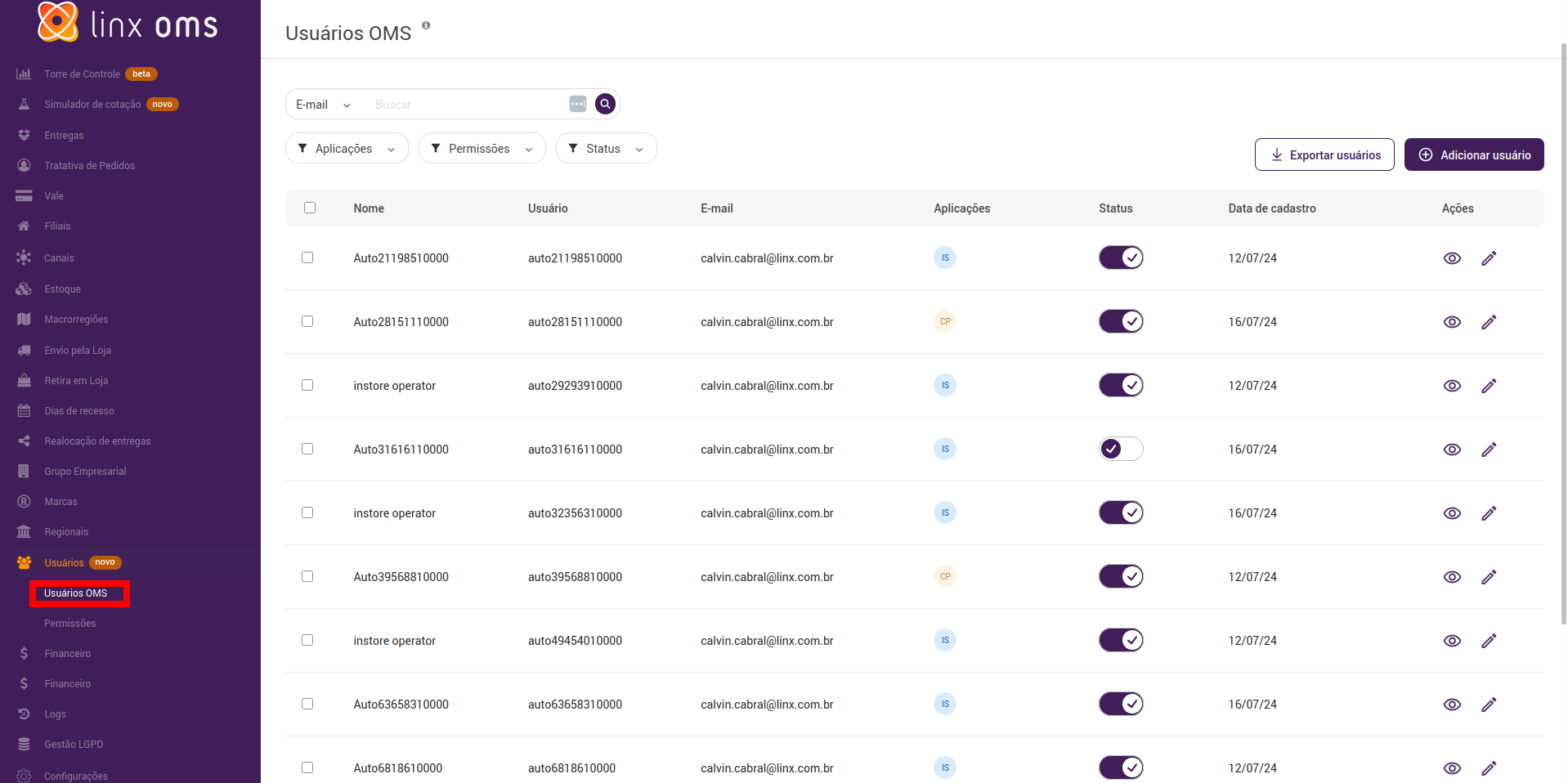Image resolution: width=1568 pixels, height=783 pixels.
Task: Check the select-all header checkbox
Action: coord(310,208)
